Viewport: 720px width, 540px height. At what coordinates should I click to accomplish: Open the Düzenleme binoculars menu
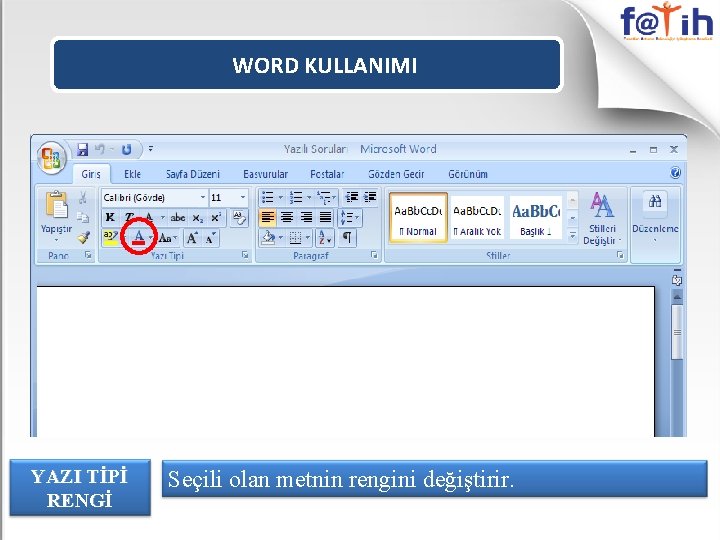pos(655,216)
